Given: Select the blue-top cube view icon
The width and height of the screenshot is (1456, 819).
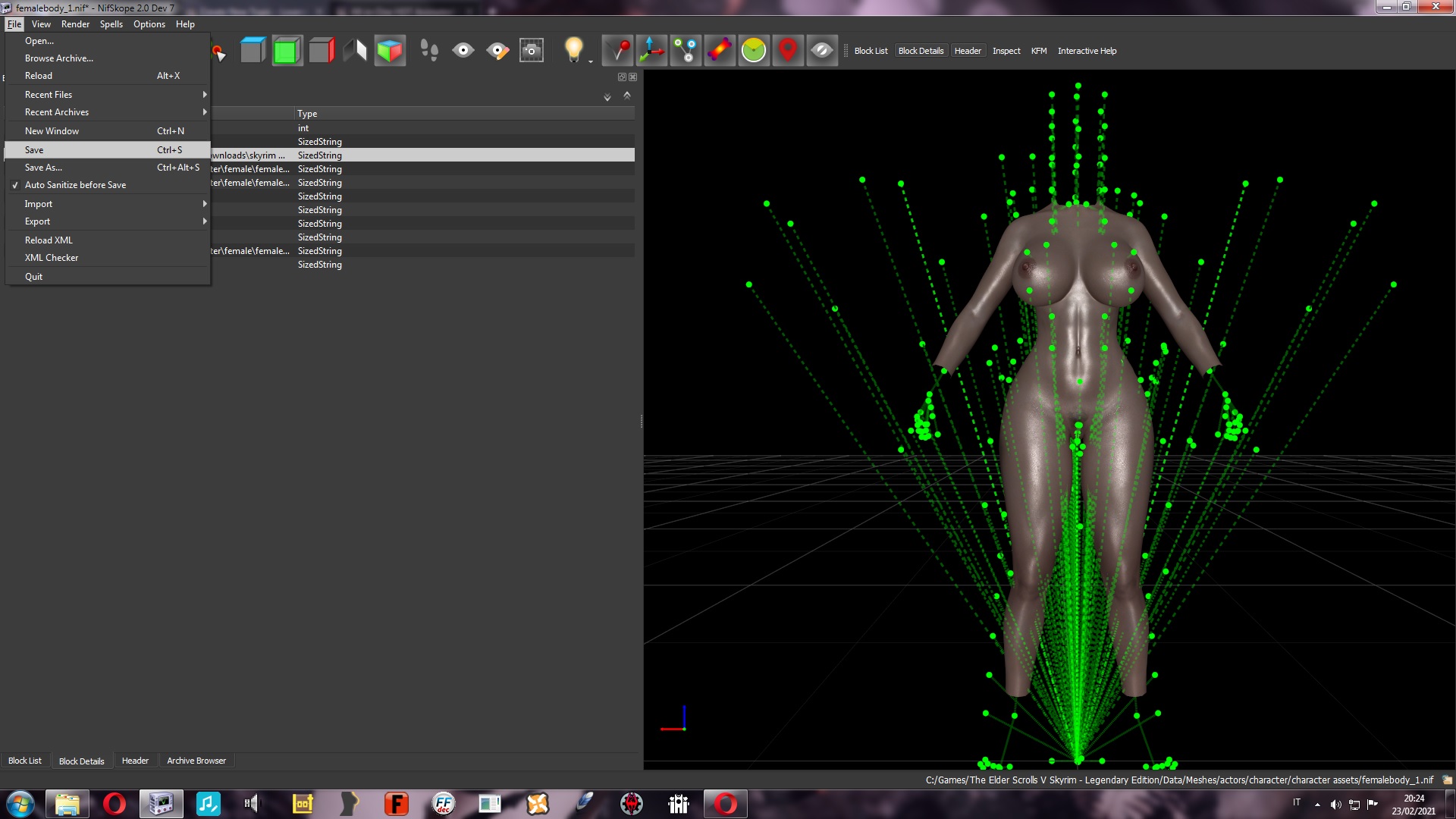Looking at the screenshot, I should 253,51.
